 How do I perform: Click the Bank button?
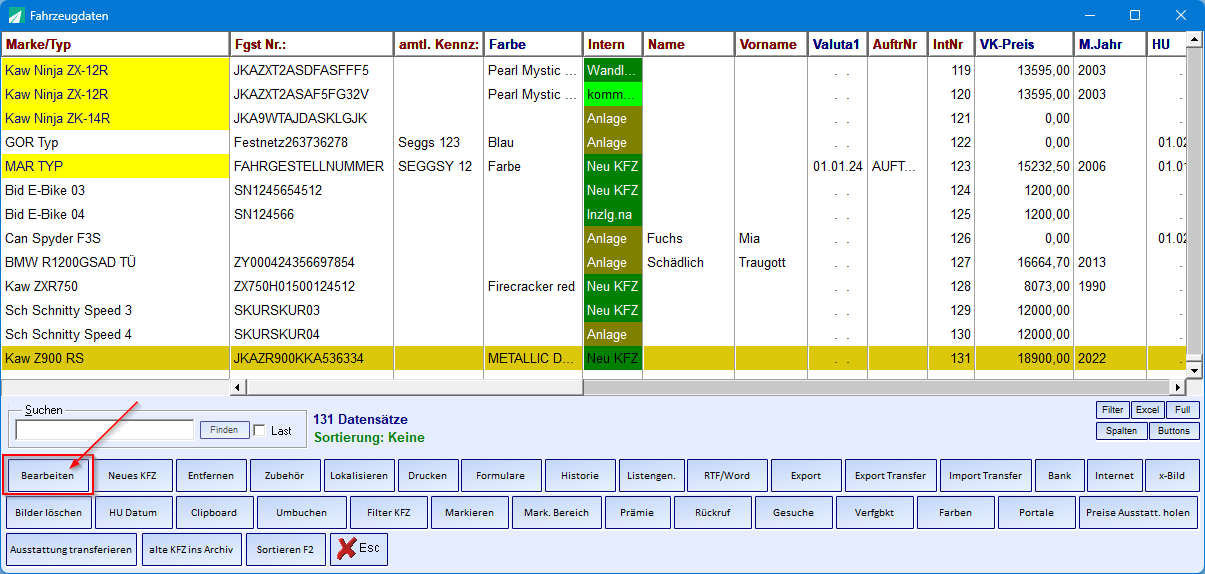[x=1059, y=476]
